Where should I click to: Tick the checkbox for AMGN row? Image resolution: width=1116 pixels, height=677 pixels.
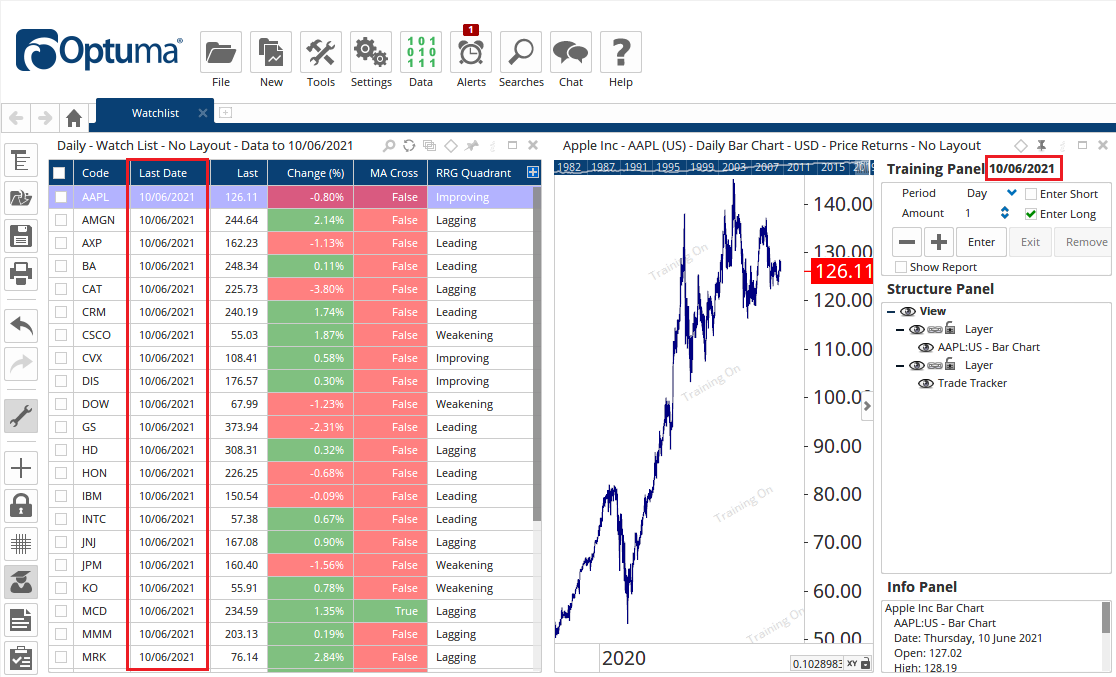coord(61,220)
